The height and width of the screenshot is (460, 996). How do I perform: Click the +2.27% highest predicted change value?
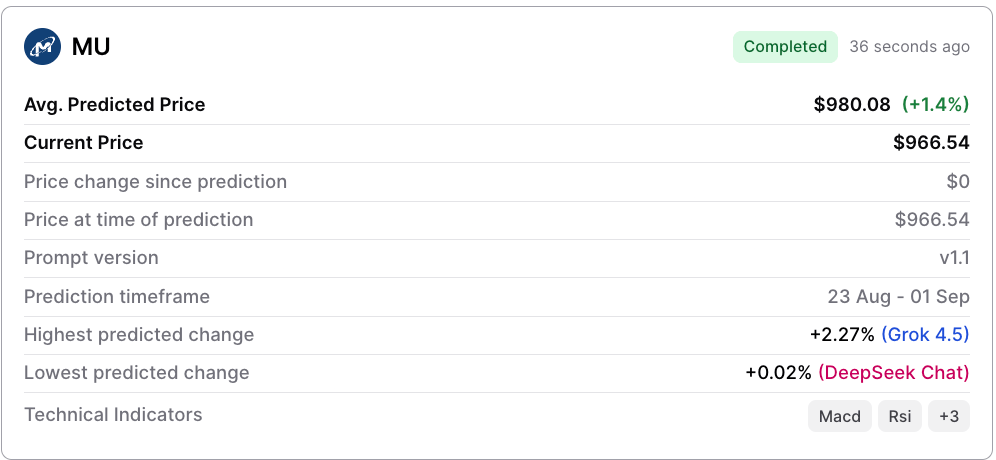tap(842, 334)
